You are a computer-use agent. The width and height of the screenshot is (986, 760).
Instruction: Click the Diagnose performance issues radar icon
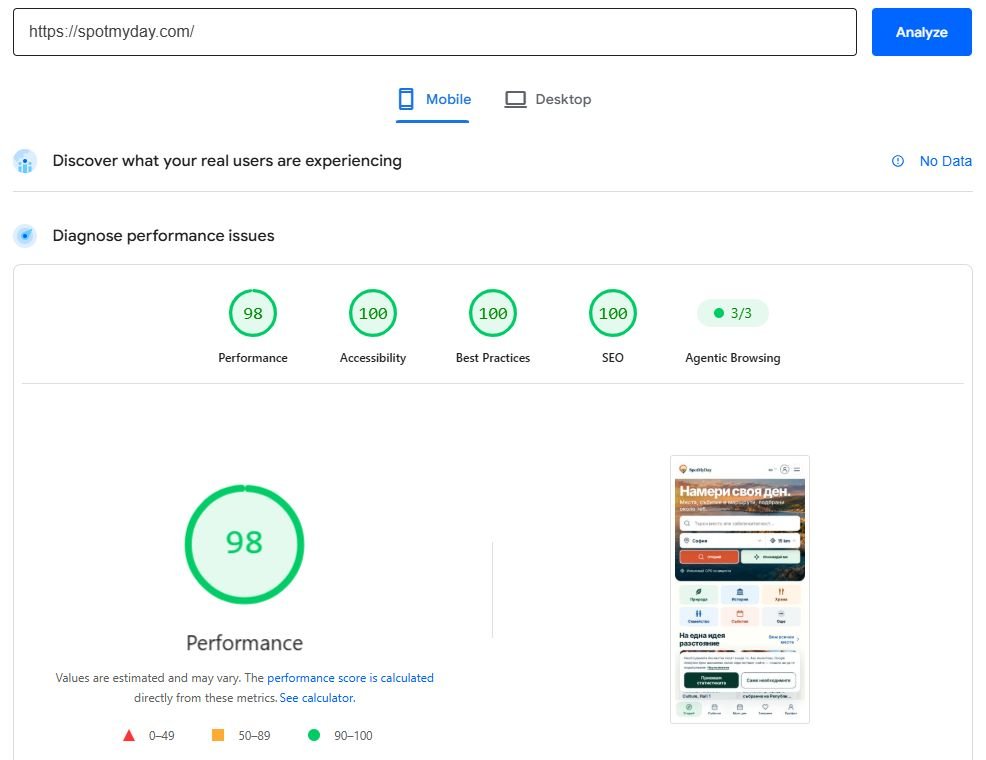(25, 236)
